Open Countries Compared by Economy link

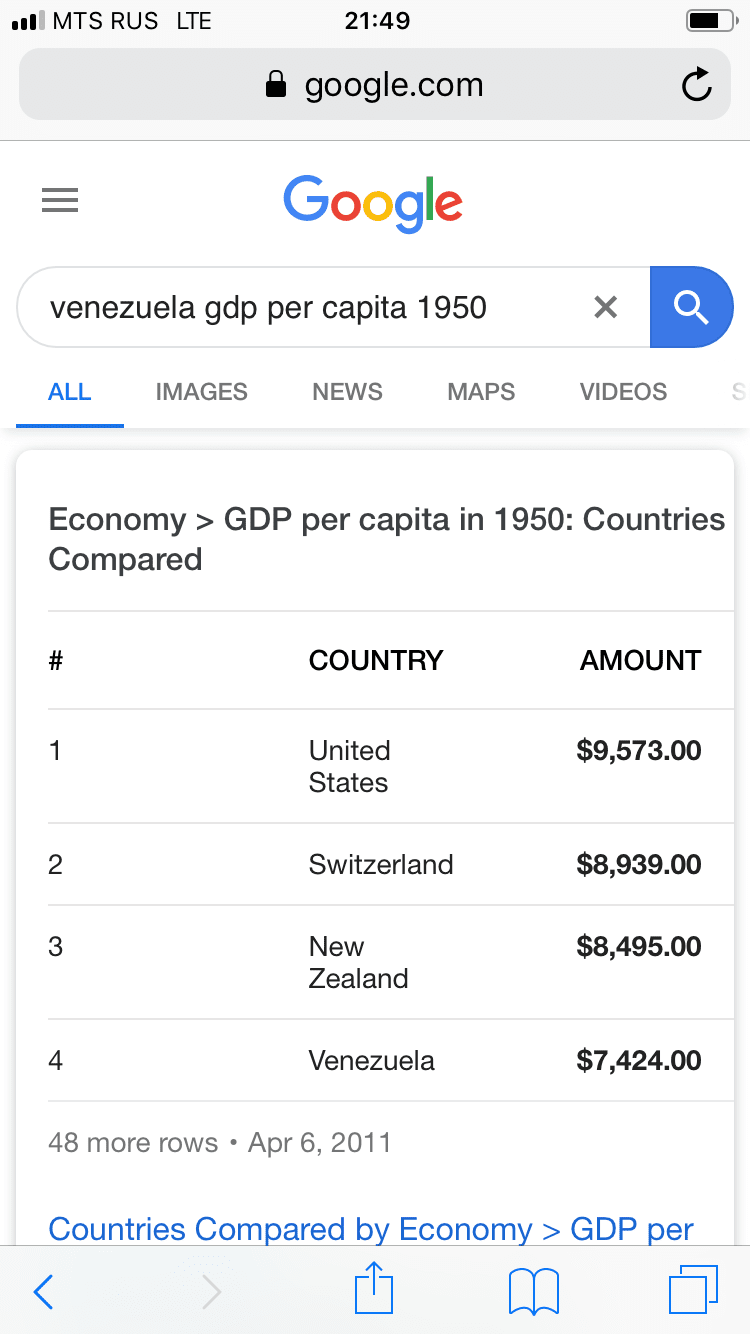coord(371,1229)
